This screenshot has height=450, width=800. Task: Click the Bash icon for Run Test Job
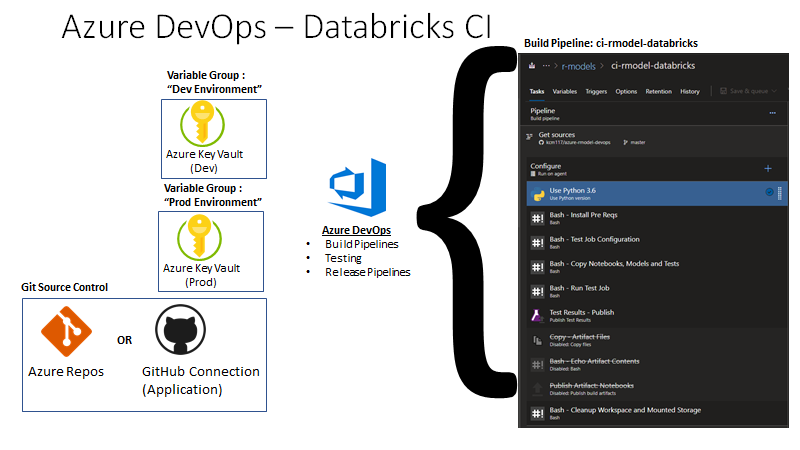click(538, 292)
